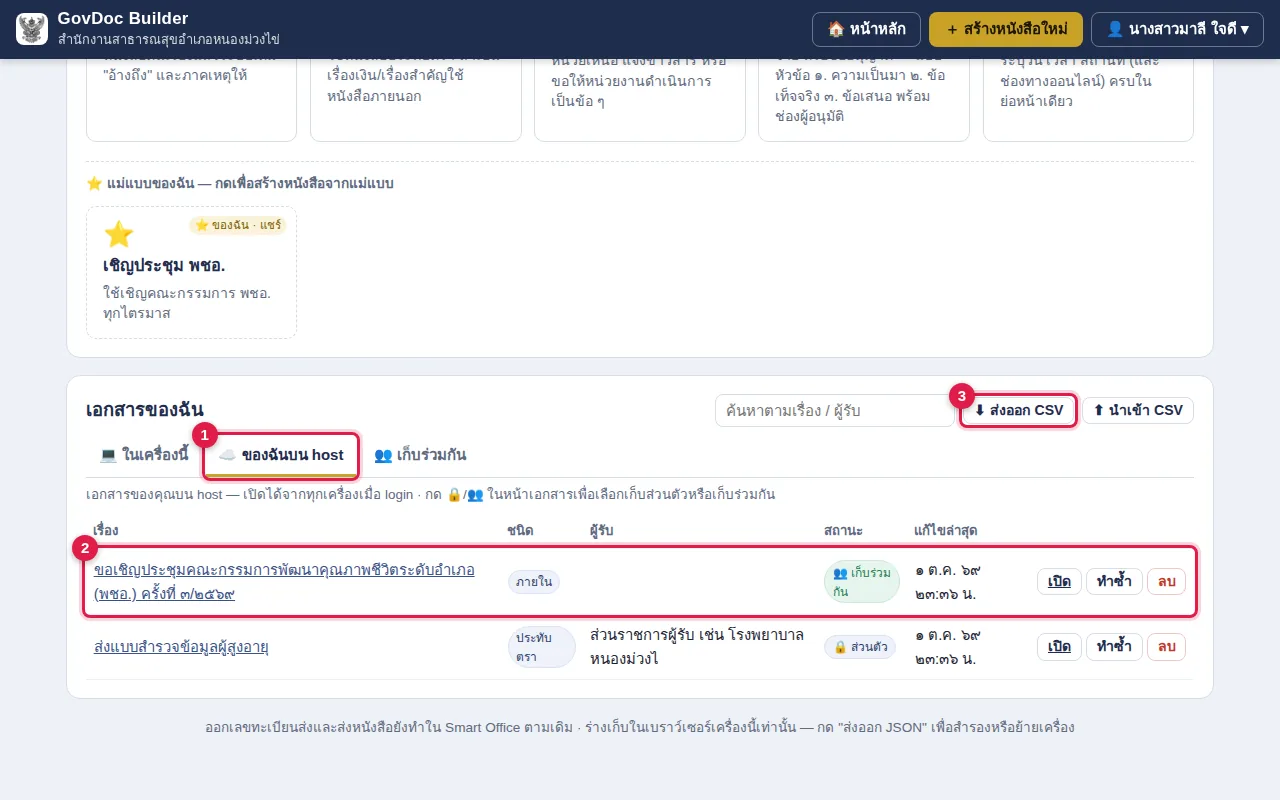
Task: Click ลบ in the ส่งแบบสำรวจ row
Action: coord(1166,646)
